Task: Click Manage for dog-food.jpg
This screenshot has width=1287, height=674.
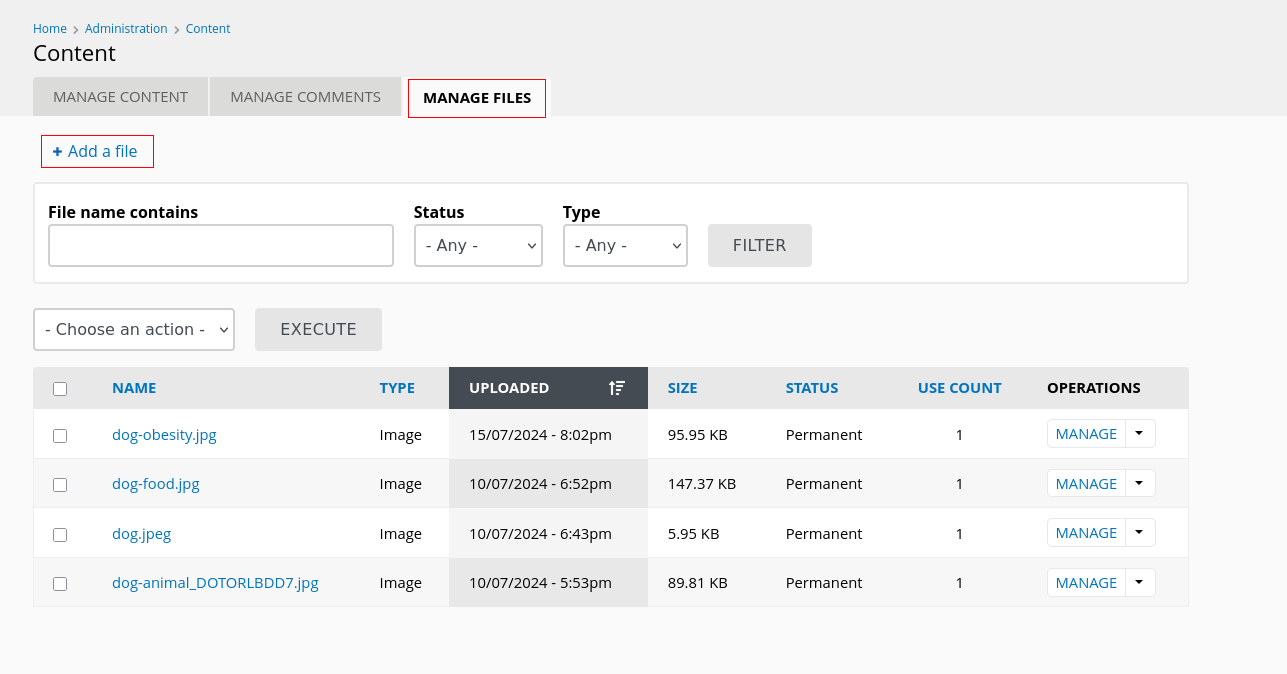Action: tap(1086, 484)
